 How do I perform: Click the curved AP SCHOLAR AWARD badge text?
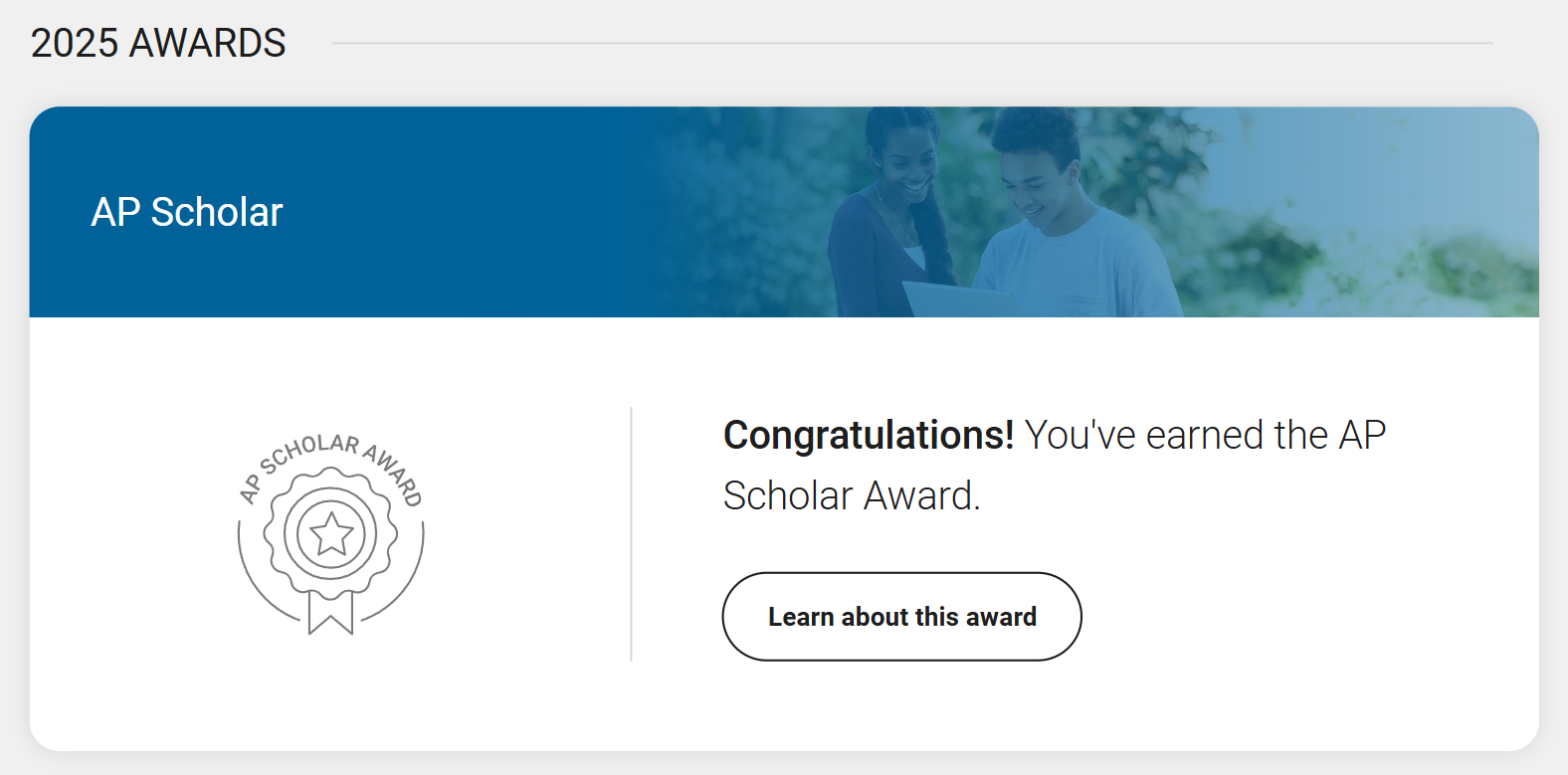[x=310, y=447]
